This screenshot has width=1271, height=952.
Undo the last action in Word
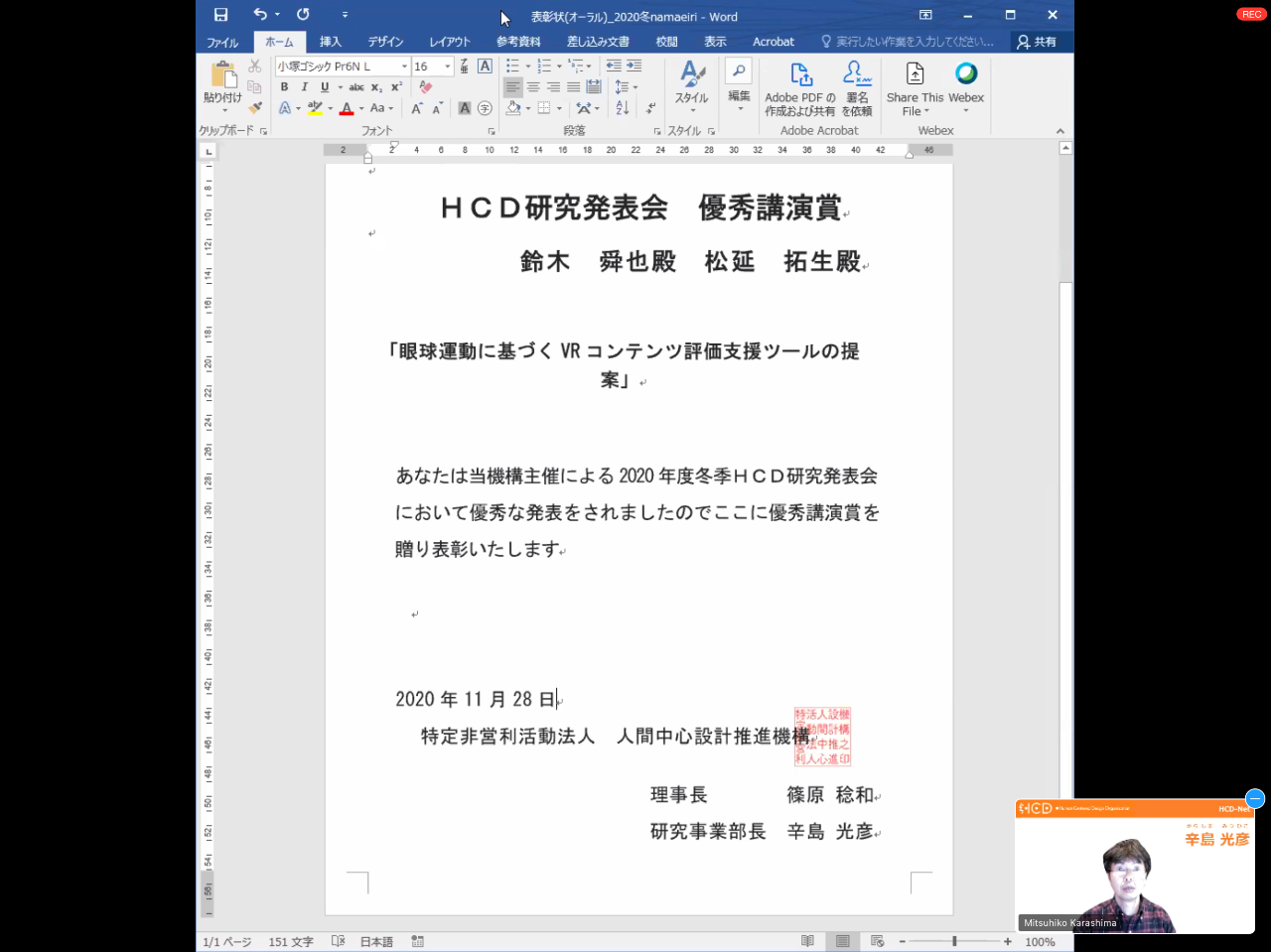[260, 15]
